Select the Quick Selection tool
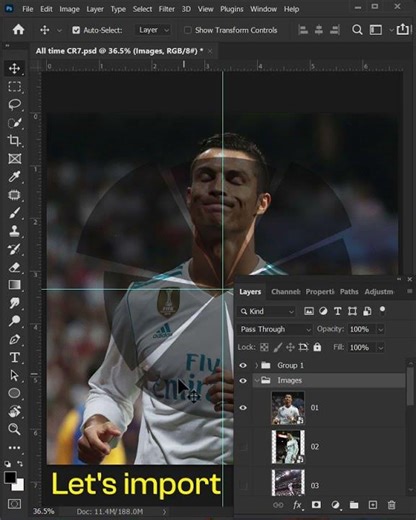 point(14,123)
